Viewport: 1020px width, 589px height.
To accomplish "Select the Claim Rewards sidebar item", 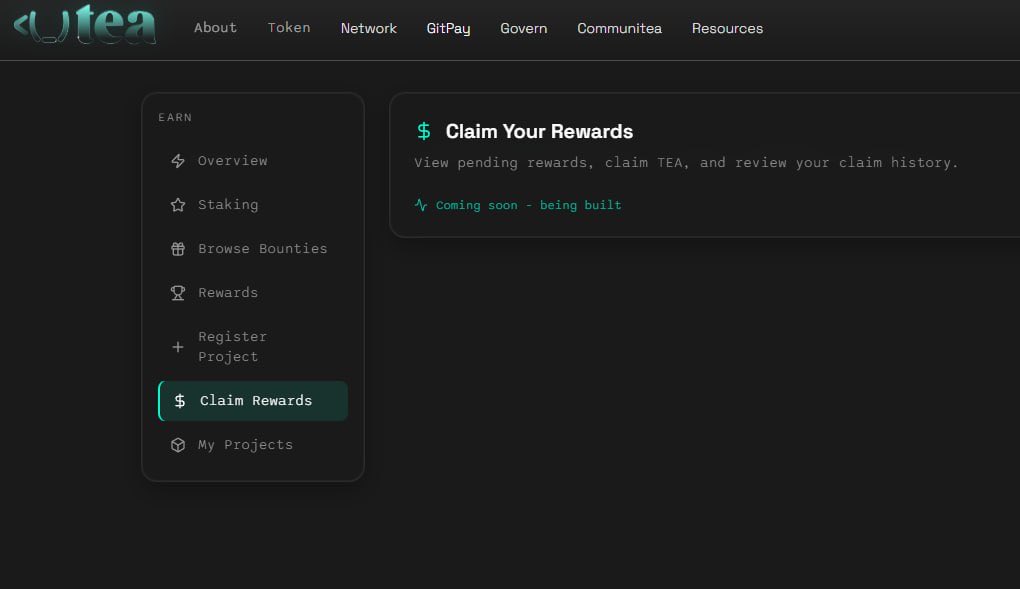I will click(x=253, y=401).
